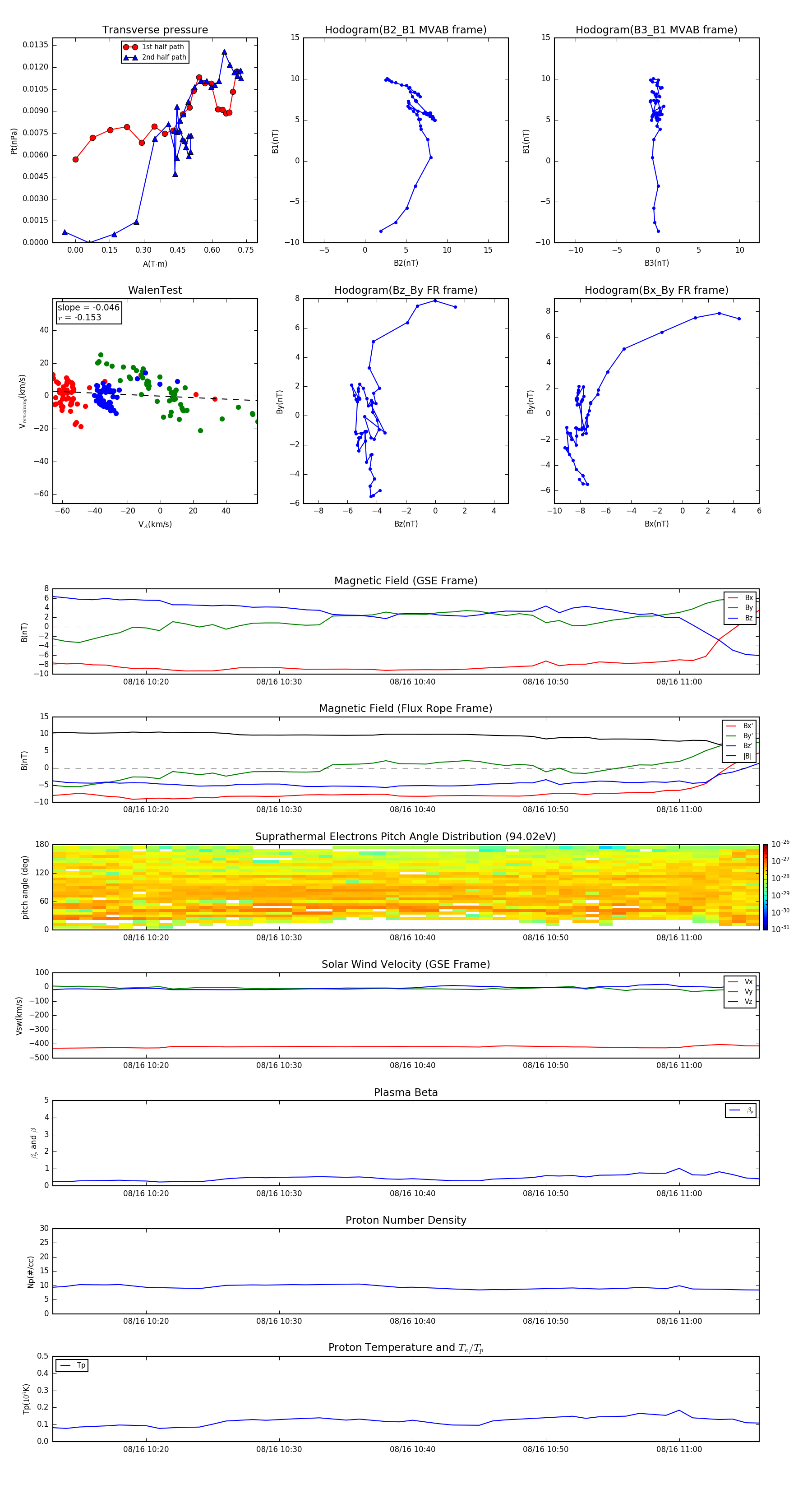Viewport: 812px width, 1489px height.
Task: Click the Bz entry in GSE Frame legend
Action: [x=740, y=618]
